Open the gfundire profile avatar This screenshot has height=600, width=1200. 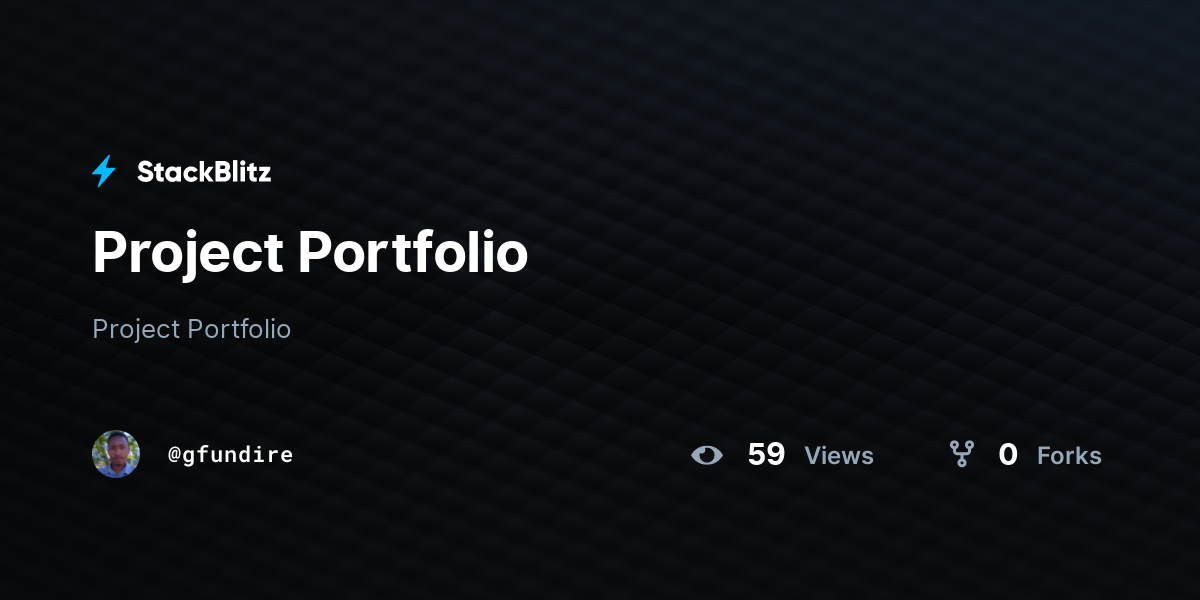tap(116, 454)
